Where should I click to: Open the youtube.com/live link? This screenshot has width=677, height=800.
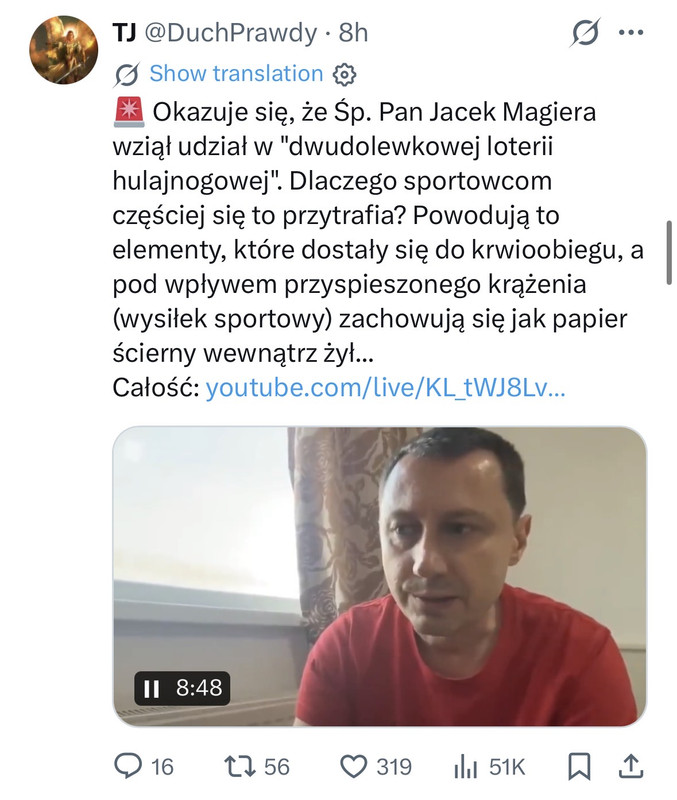point(385,388)
